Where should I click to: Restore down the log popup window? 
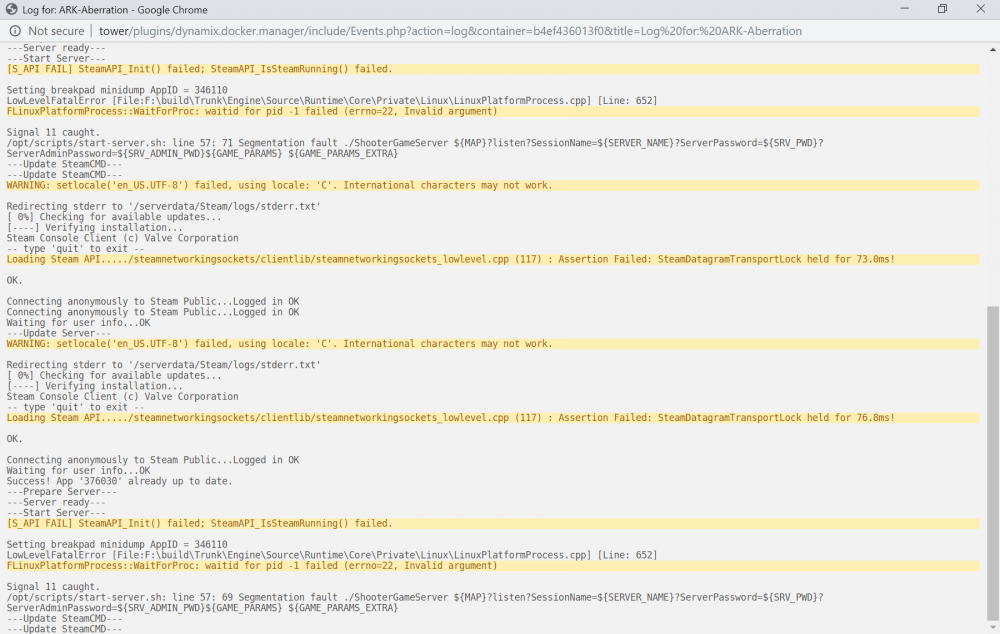[943, 9]
